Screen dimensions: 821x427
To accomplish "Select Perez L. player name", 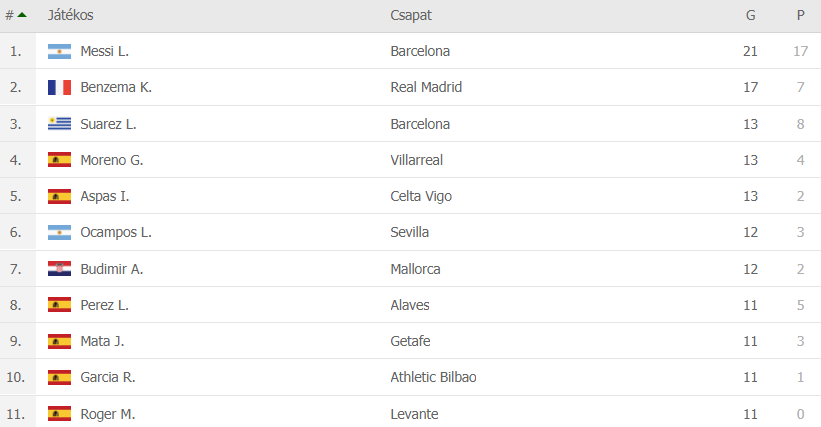I will tap(104, 305).
